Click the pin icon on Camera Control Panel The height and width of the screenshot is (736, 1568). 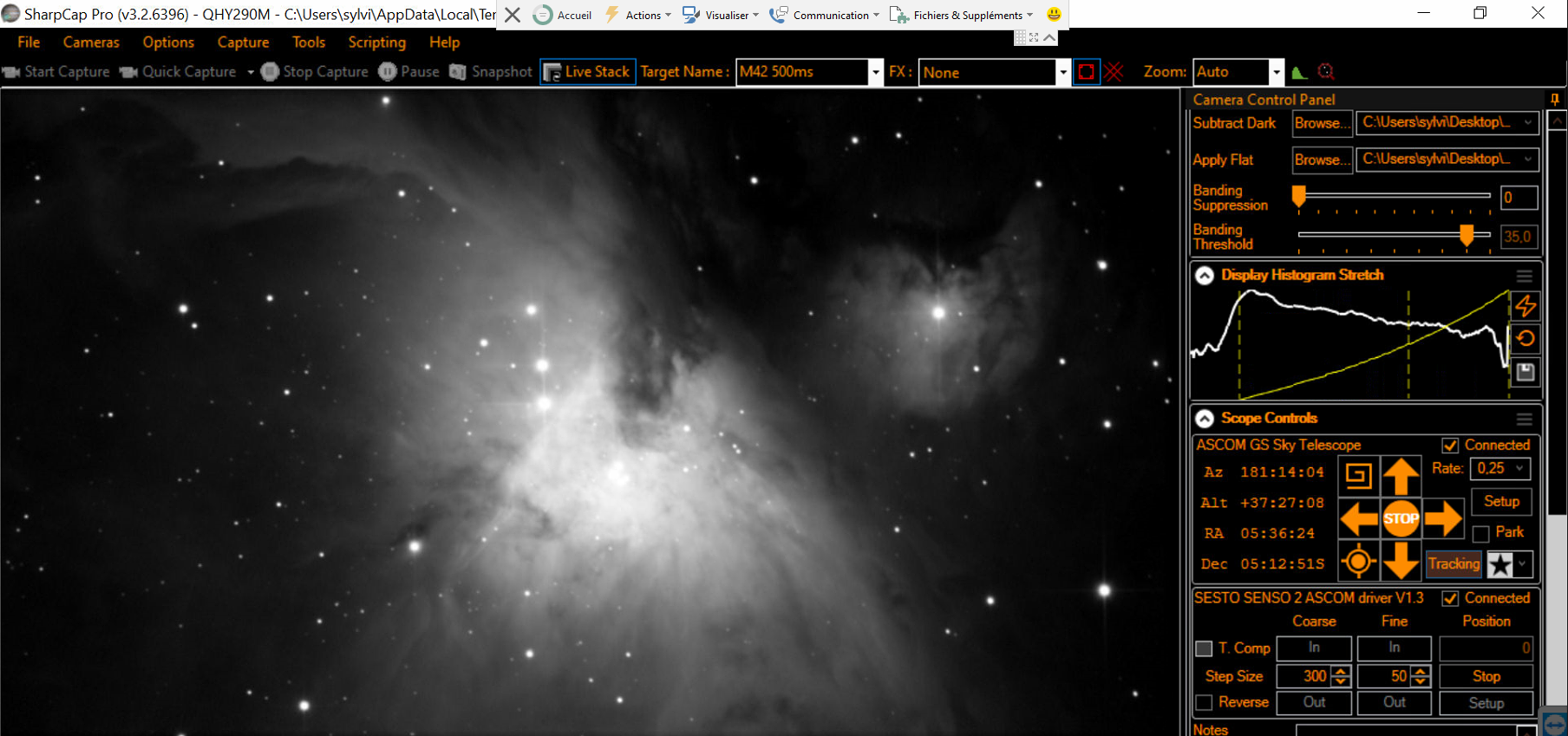click(1555, 100)
